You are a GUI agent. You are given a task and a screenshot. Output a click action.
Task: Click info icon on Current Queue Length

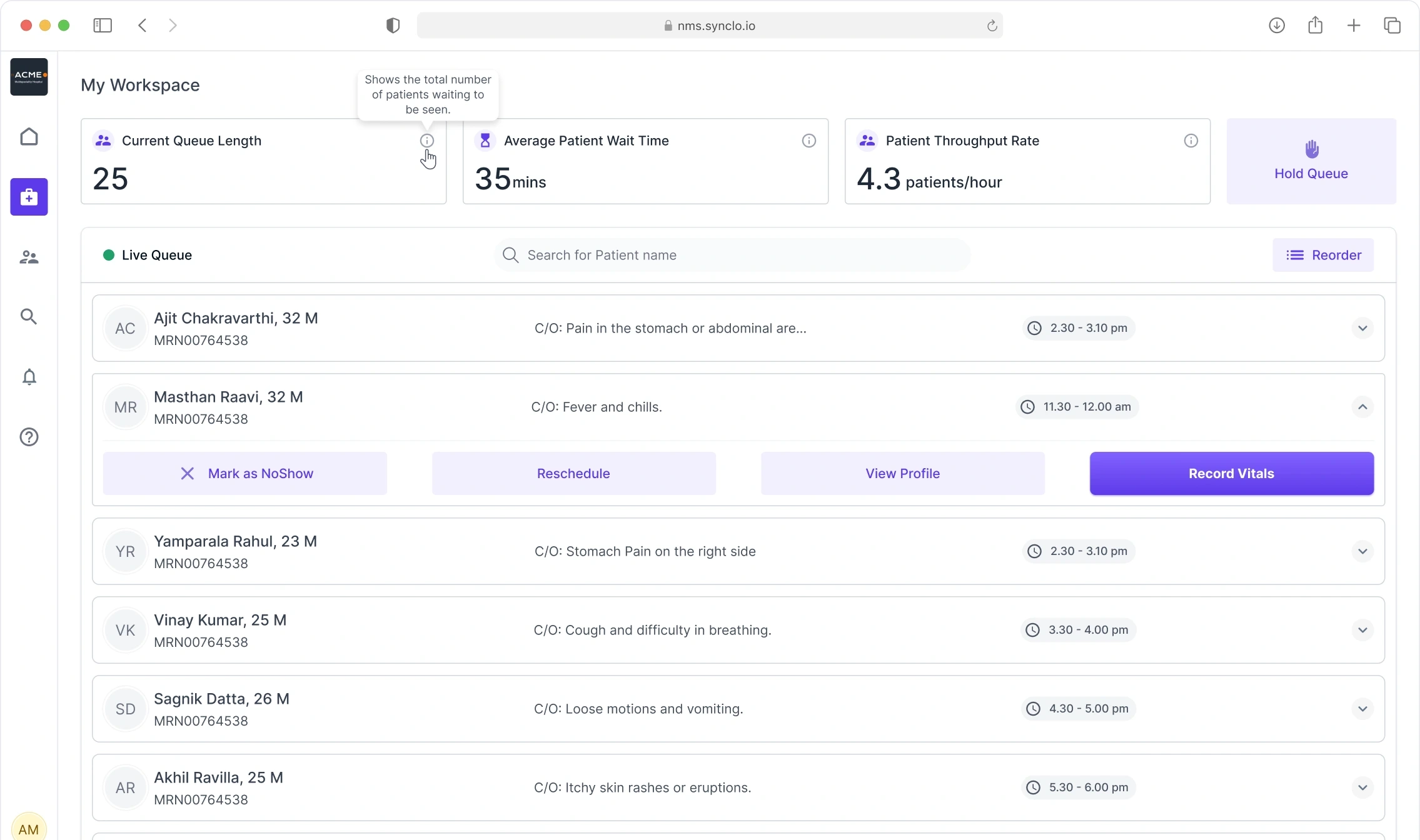(427, 141)
